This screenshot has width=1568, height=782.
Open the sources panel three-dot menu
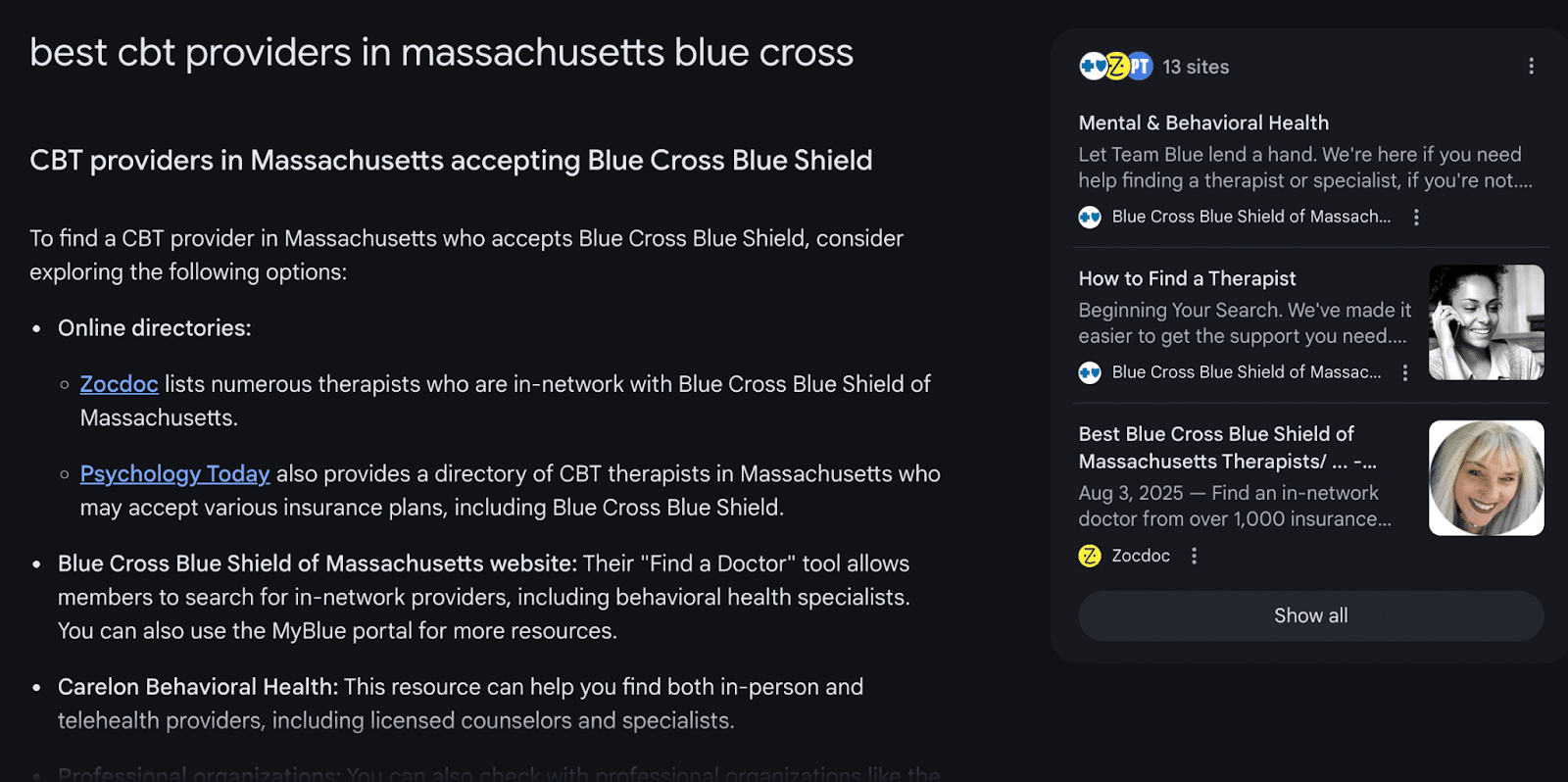coord(1531,67)
